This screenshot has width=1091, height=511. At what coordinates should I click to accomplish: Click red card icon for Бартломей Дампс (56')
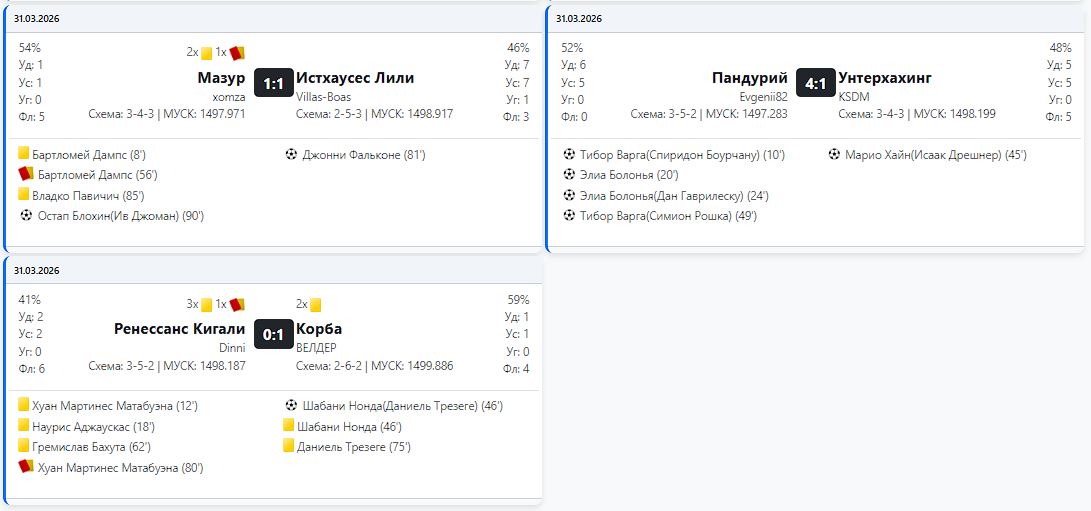click(x=25, y=175)
